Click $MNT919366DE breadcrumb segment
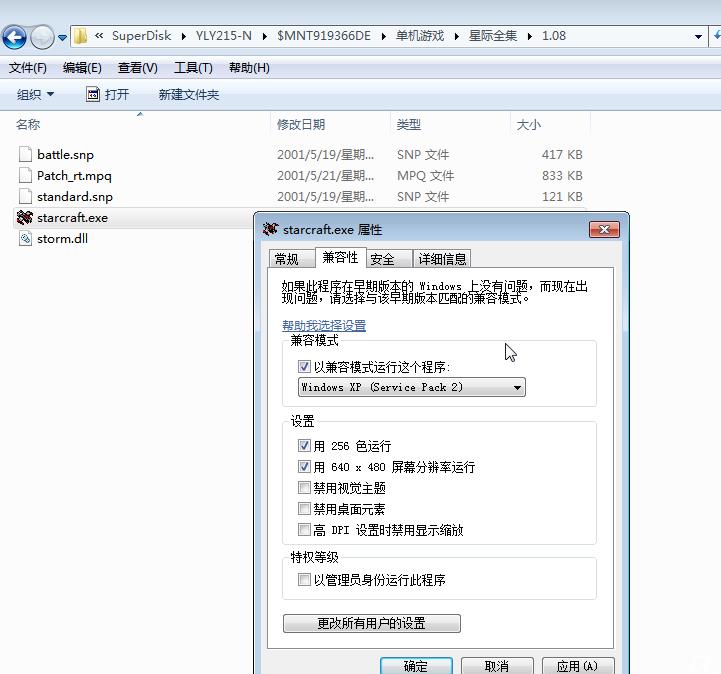The height and width of the screenshot is (674, 721). [324, 36]
